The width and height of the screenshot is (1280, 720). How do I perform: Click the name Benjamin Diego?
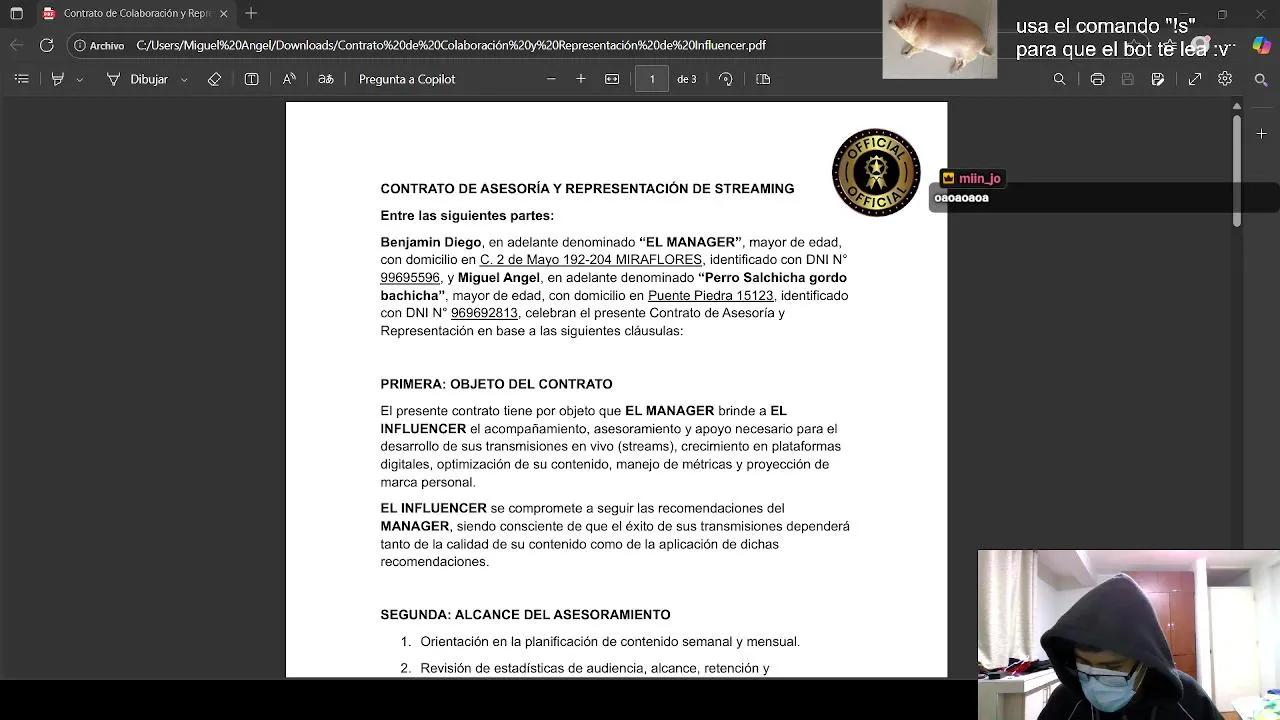coord(431,242)
